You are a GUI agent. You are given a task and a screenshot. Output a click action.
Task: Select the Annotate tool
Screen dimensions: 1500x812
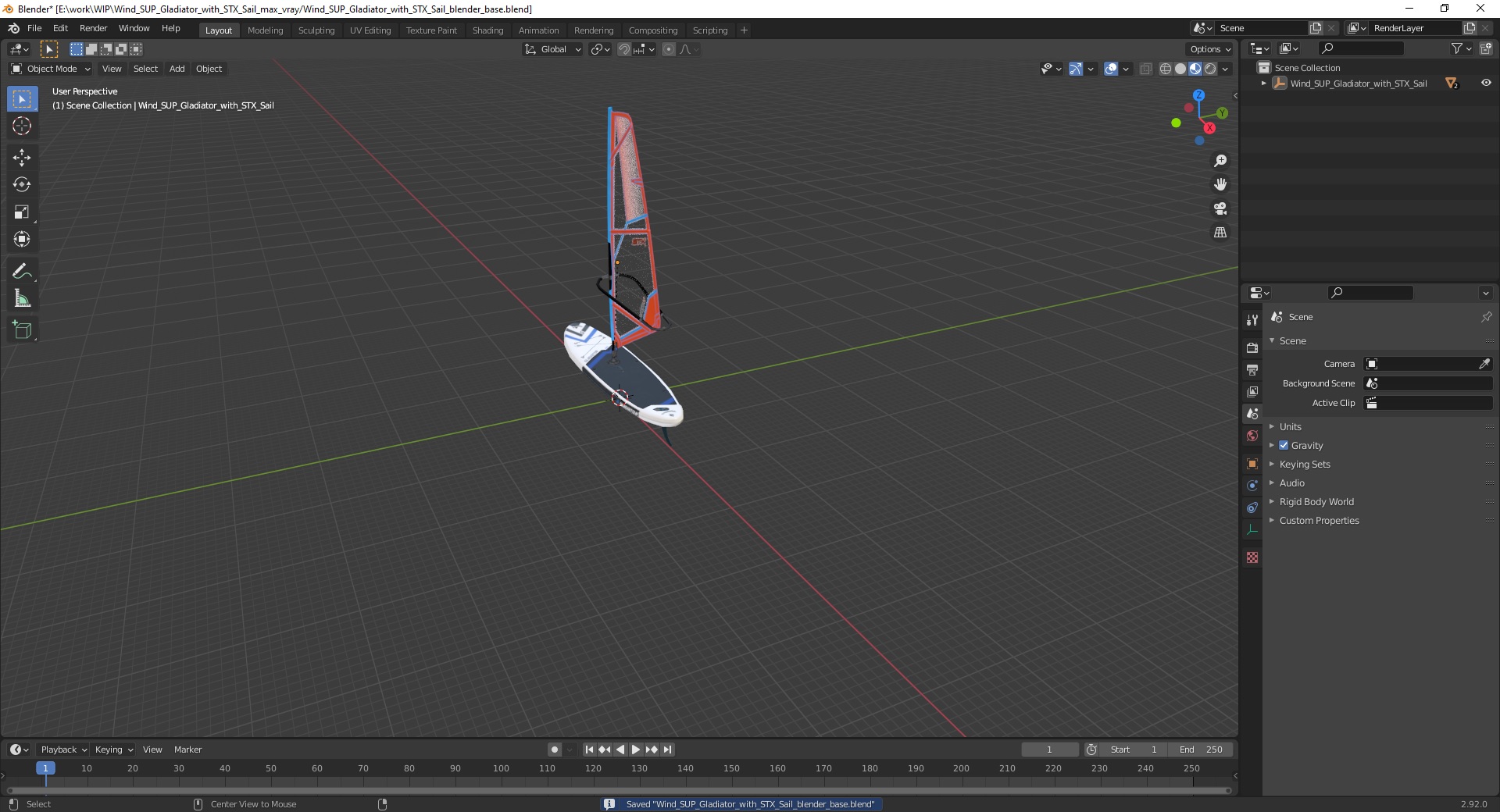click(22, 272)
